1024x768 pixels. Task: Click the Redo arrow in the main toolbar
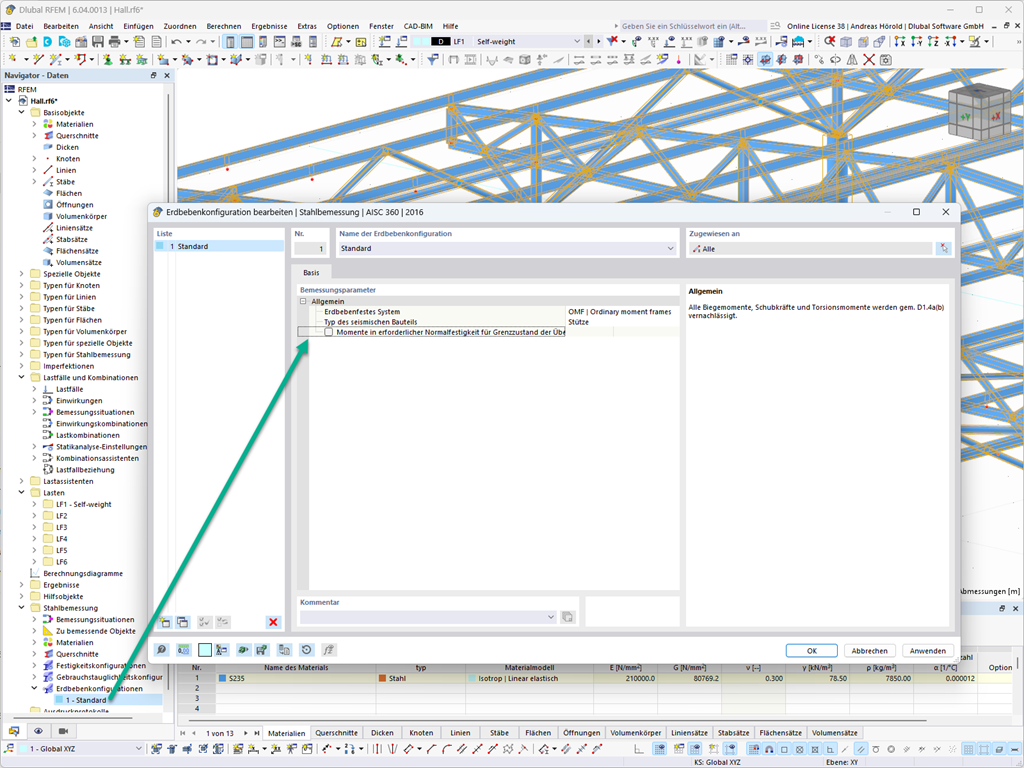click(202, 42)
